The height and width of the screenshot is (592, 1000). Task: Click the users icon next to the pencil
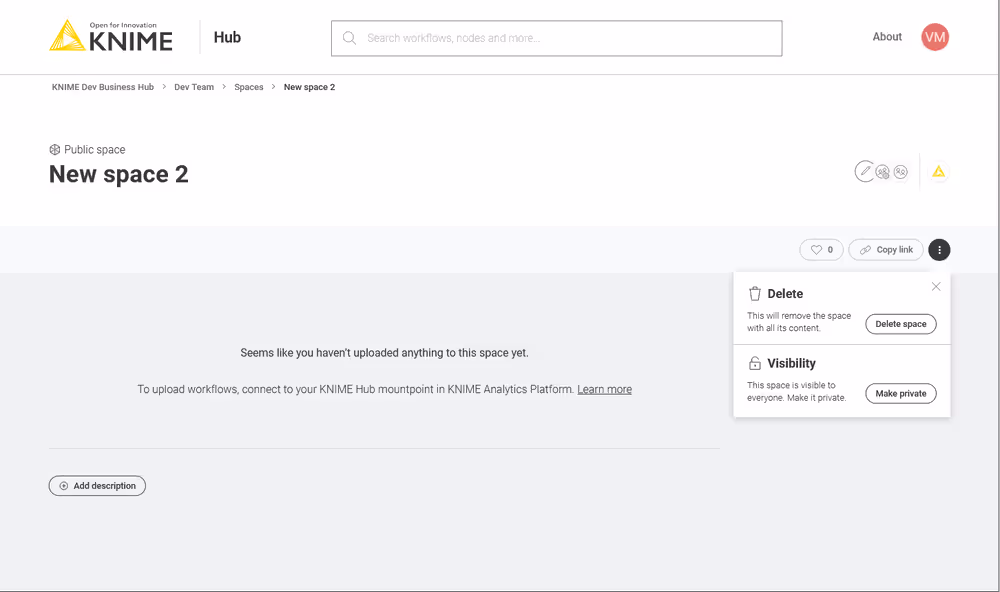tap(901, 171)
